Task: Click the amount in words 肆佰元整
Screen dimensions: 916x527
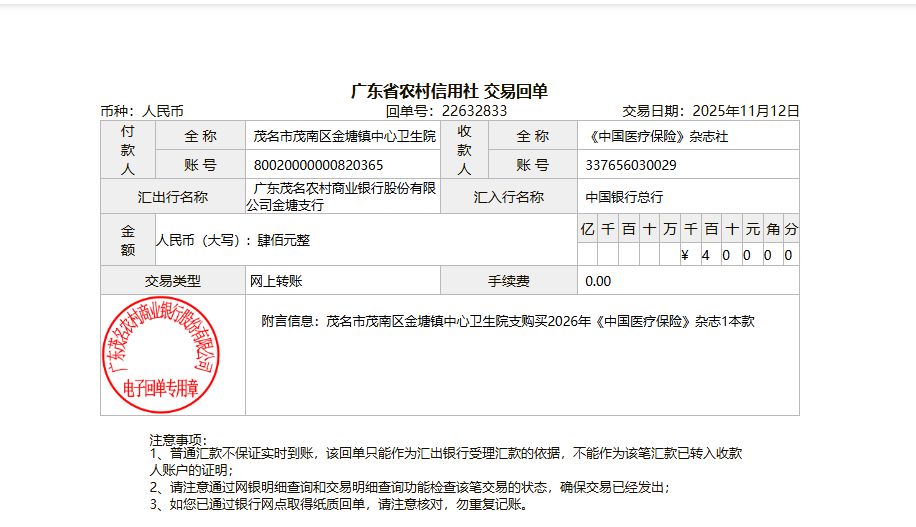Action: pyautogui.click(x=283, y=241)
